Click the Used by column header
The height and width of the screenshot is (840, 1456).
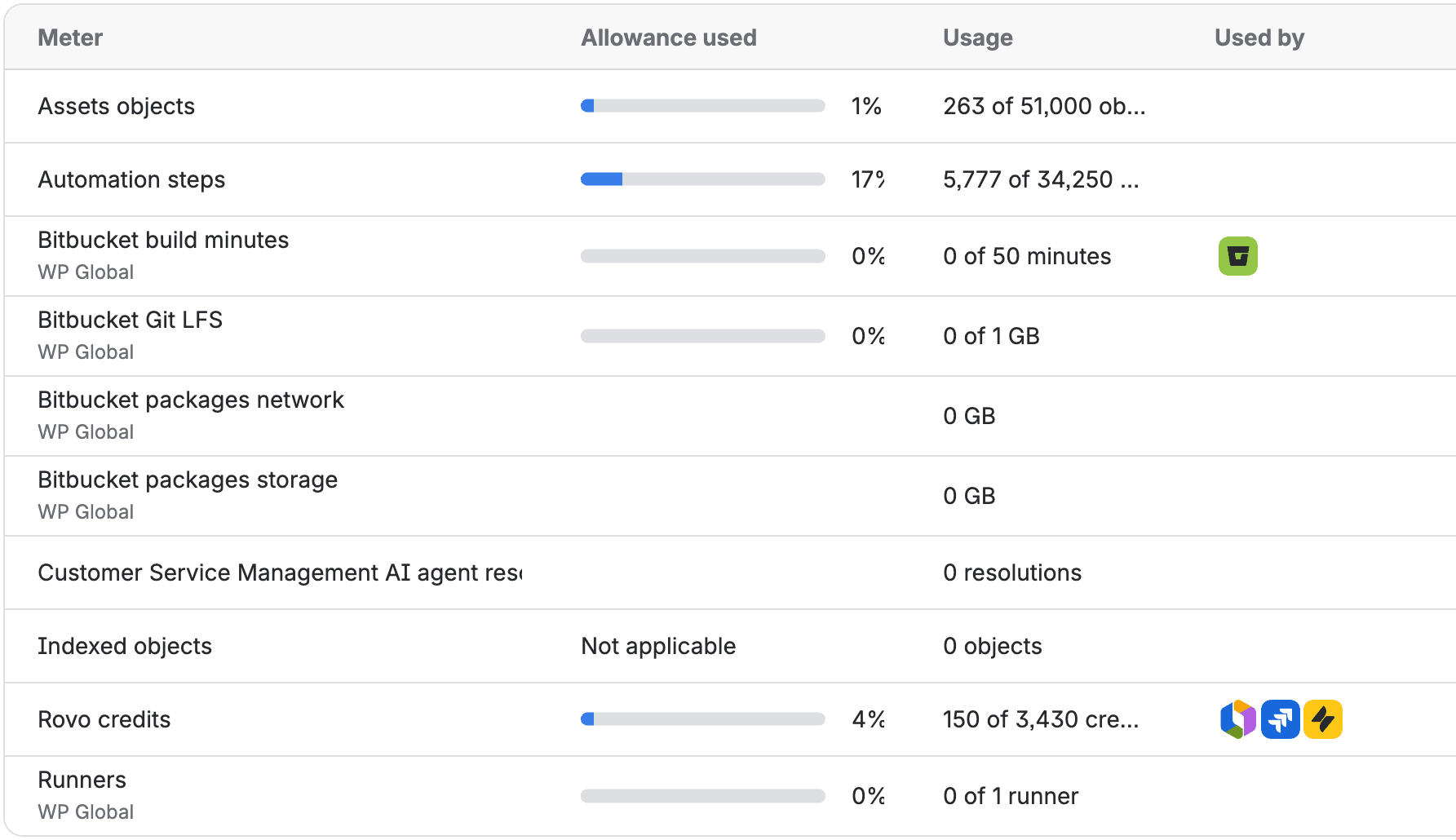1259,38
